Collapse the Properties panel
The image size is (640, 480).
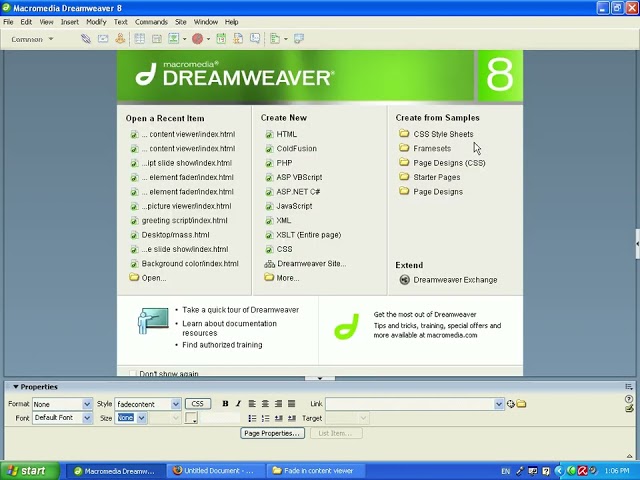coord(15,387)
